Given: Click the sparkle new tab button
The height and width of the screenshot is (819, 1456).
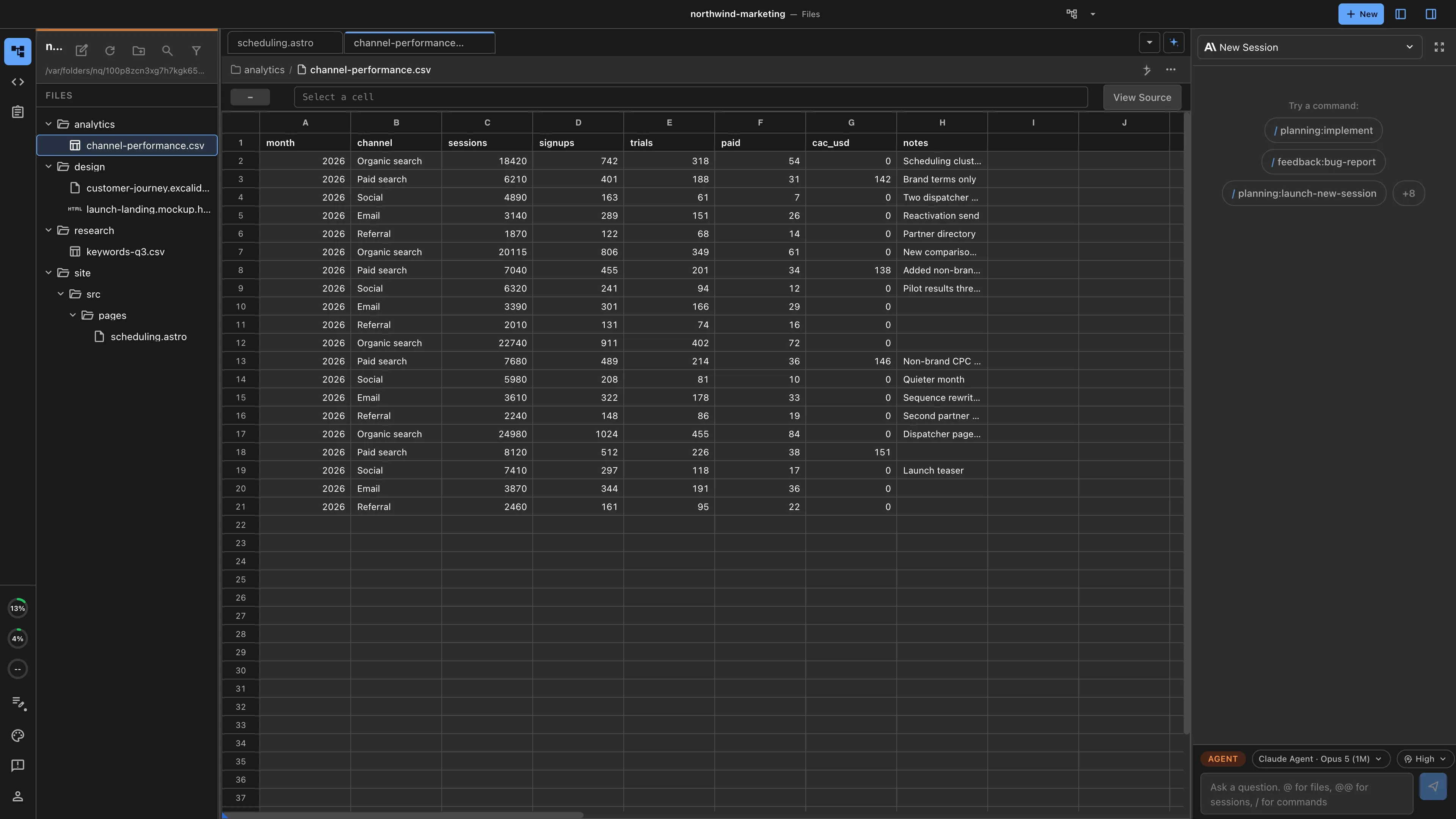Looking at the screenshot, I should pos(1174,42).
